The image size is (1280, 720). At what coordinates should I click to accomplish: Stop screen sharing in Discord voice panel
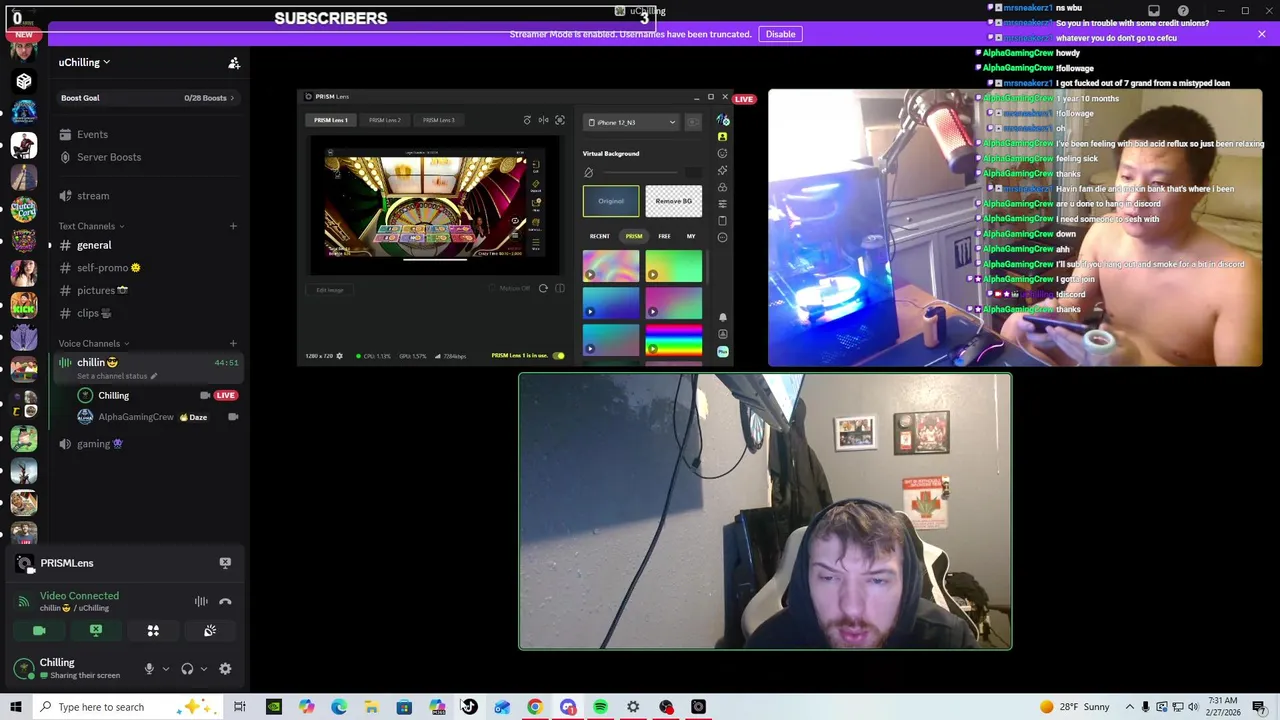[x=96, y=631]
